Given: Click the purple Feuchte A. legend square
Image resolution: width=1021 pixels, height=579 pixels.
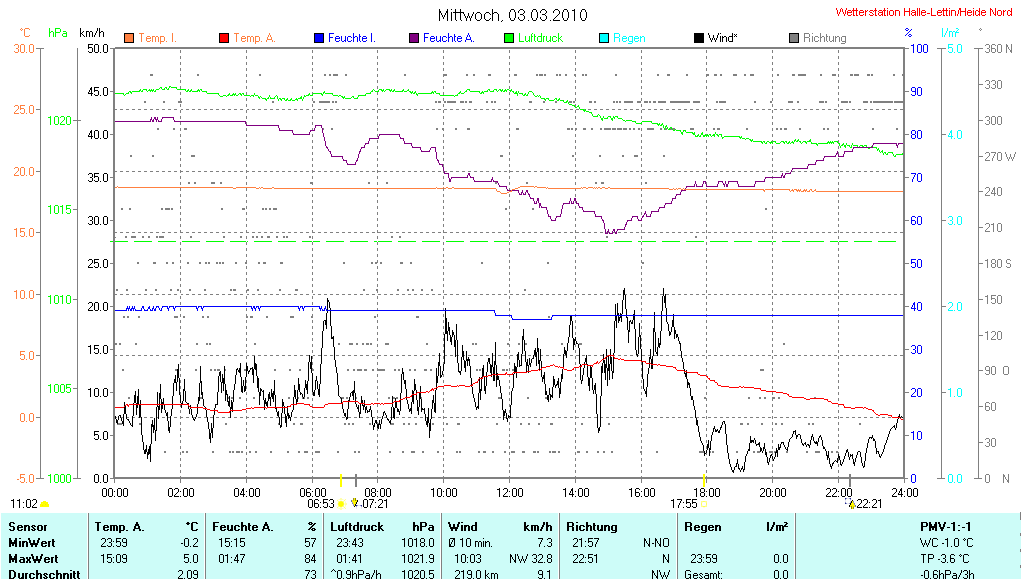Looking at the screenshot, I should [413, 38].
